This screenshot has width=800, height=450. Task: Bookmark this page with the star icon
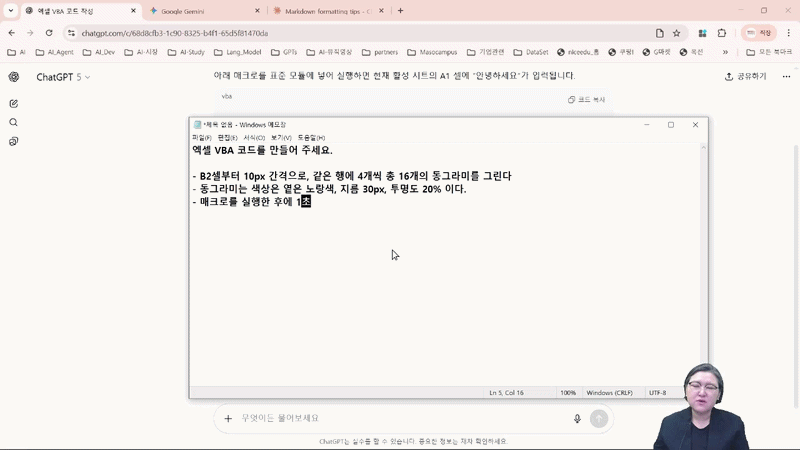point(676,33)
